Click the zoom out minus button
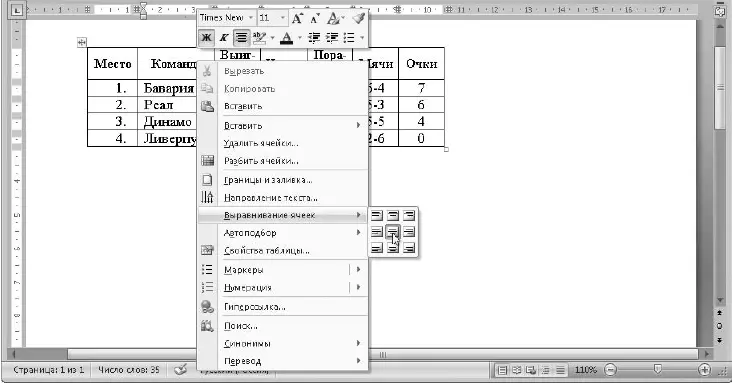The height and width of the screenshot is (383, 732). coord(610,370)
